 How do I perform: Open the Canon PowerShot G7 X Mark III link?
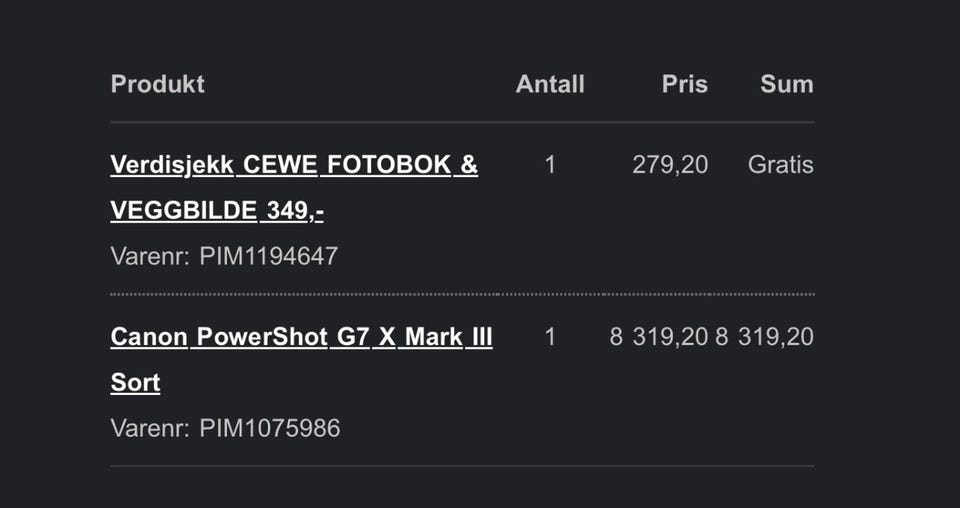tap(301, 337)
